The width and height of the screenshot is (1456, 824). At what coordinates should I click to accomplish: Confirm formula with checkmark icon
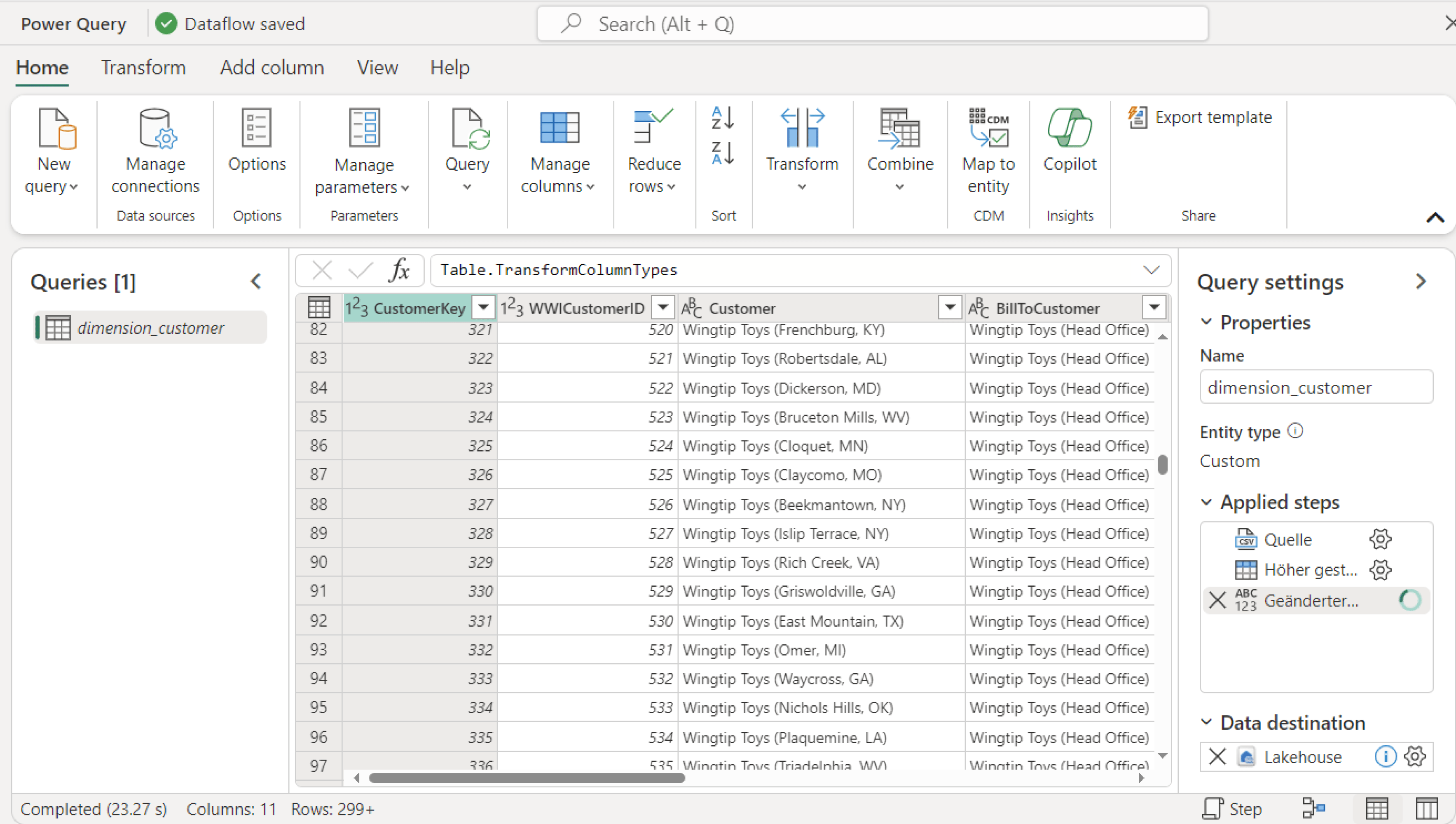click(x=360, y=270)
